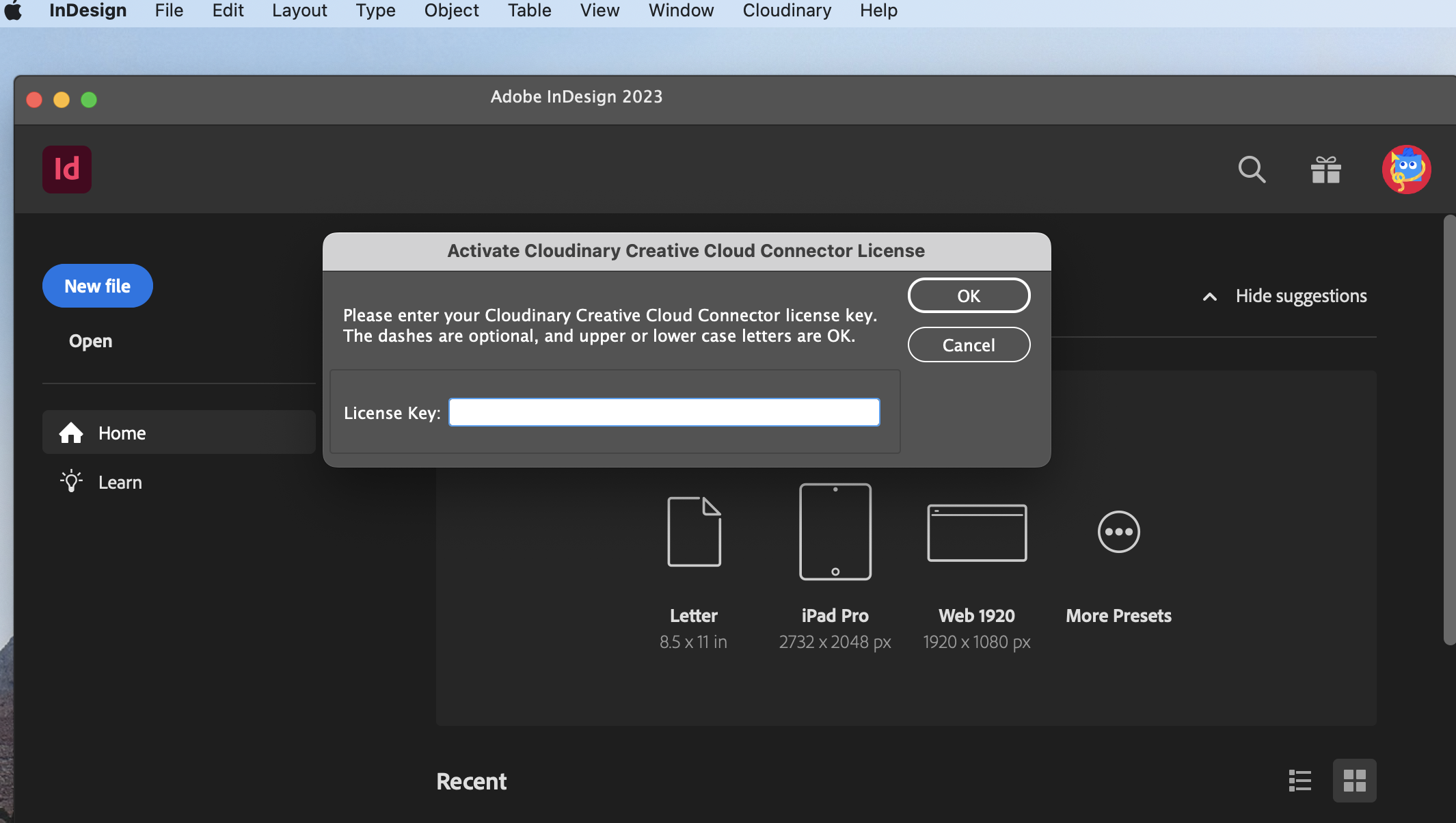The width and height of the screenshot is (1456, 823).
Task: Click the Open button in sidebar
Action: [x=90, y=340]
